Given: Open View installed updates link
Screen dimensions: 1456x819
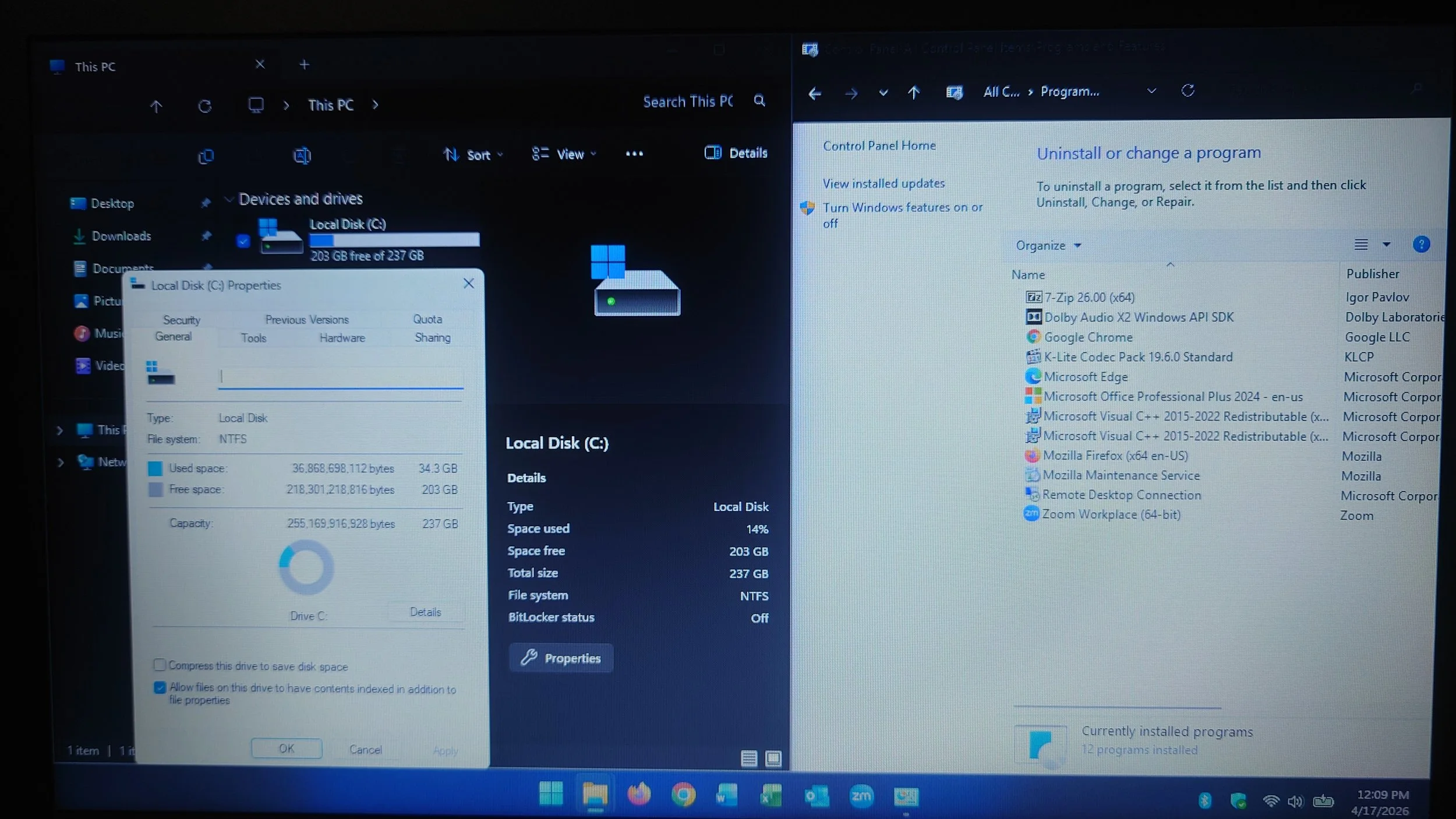Looking at the screenshot, I should pos(884,183).
